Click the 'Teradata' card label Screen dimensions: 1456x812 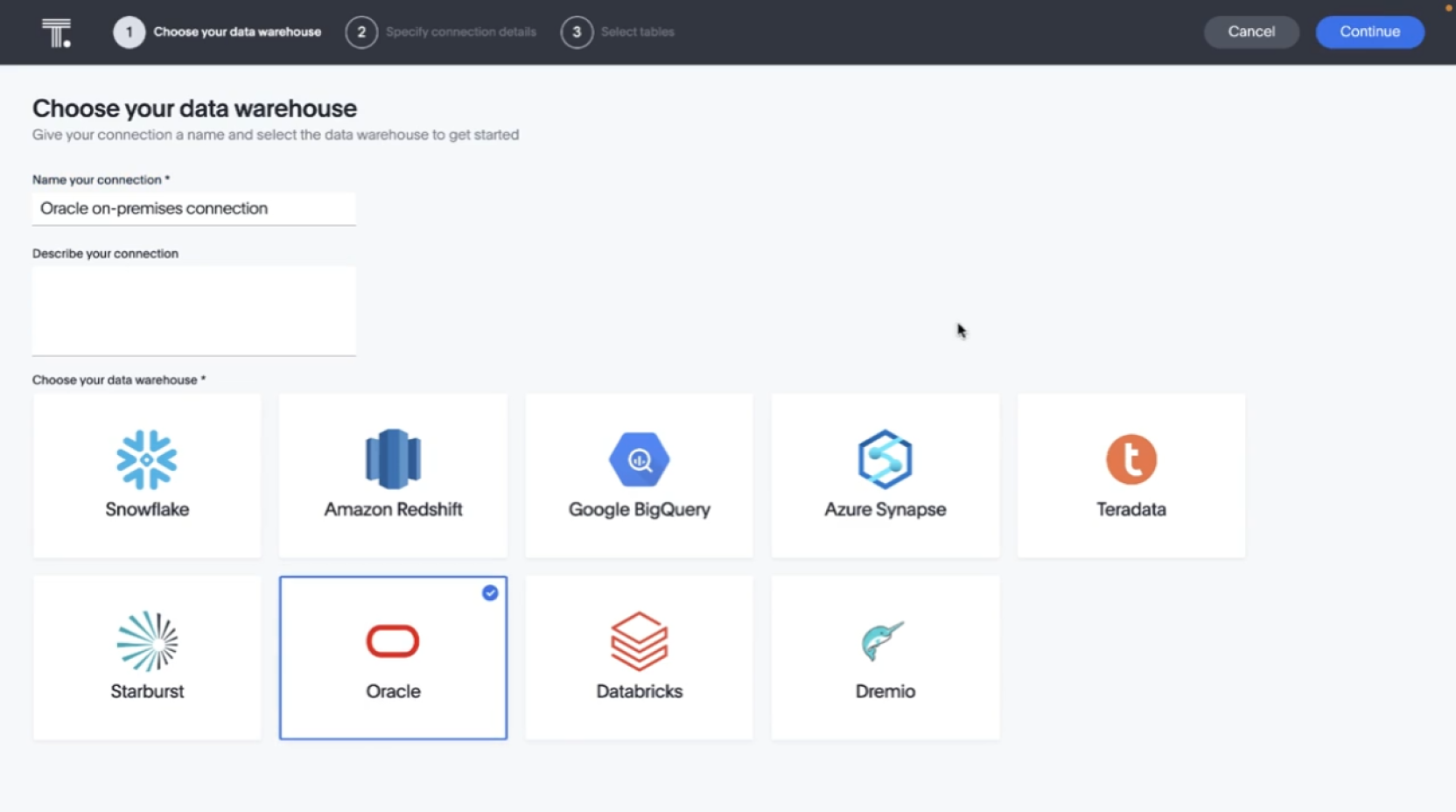tap(1131, 509)
